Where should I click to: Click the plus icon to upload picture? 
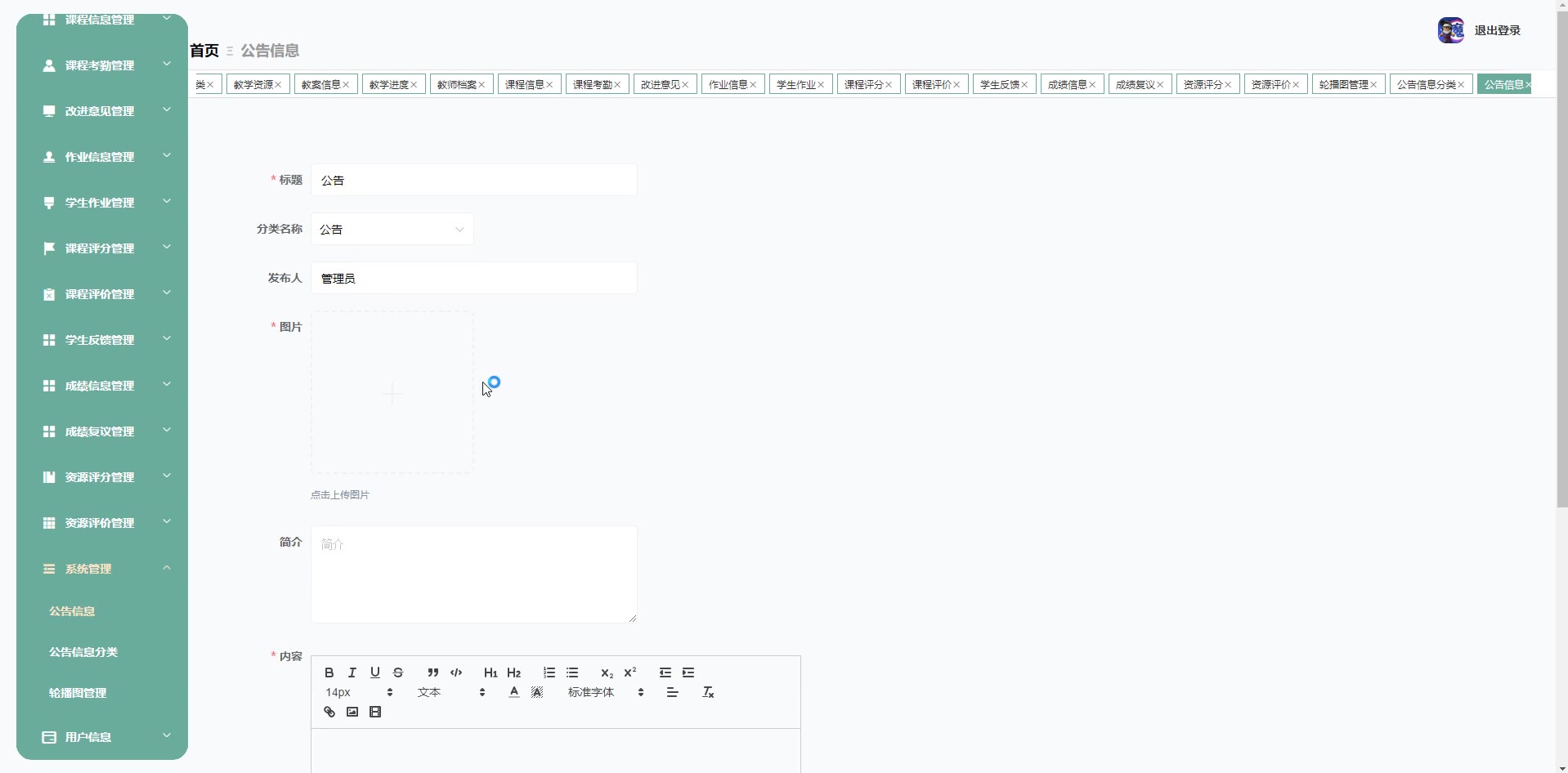point(392,394)
